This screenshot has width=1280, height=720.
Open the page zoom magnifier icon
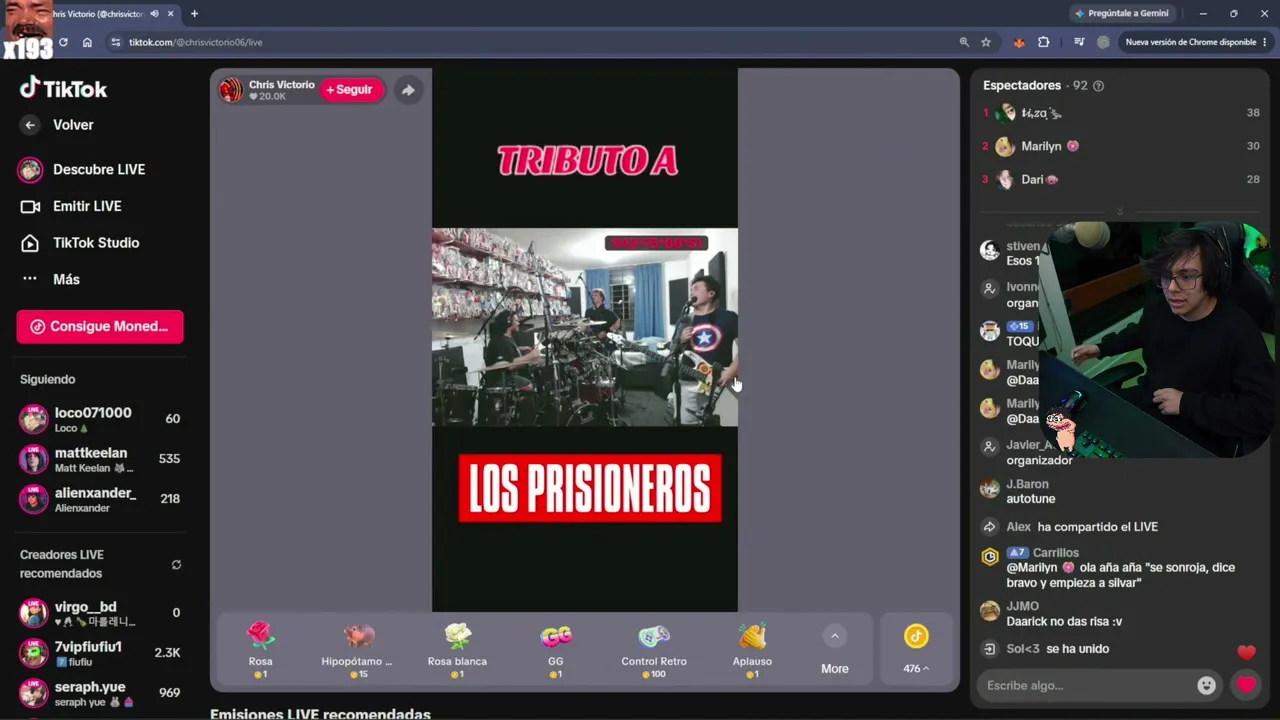click(x=964, y=42)
